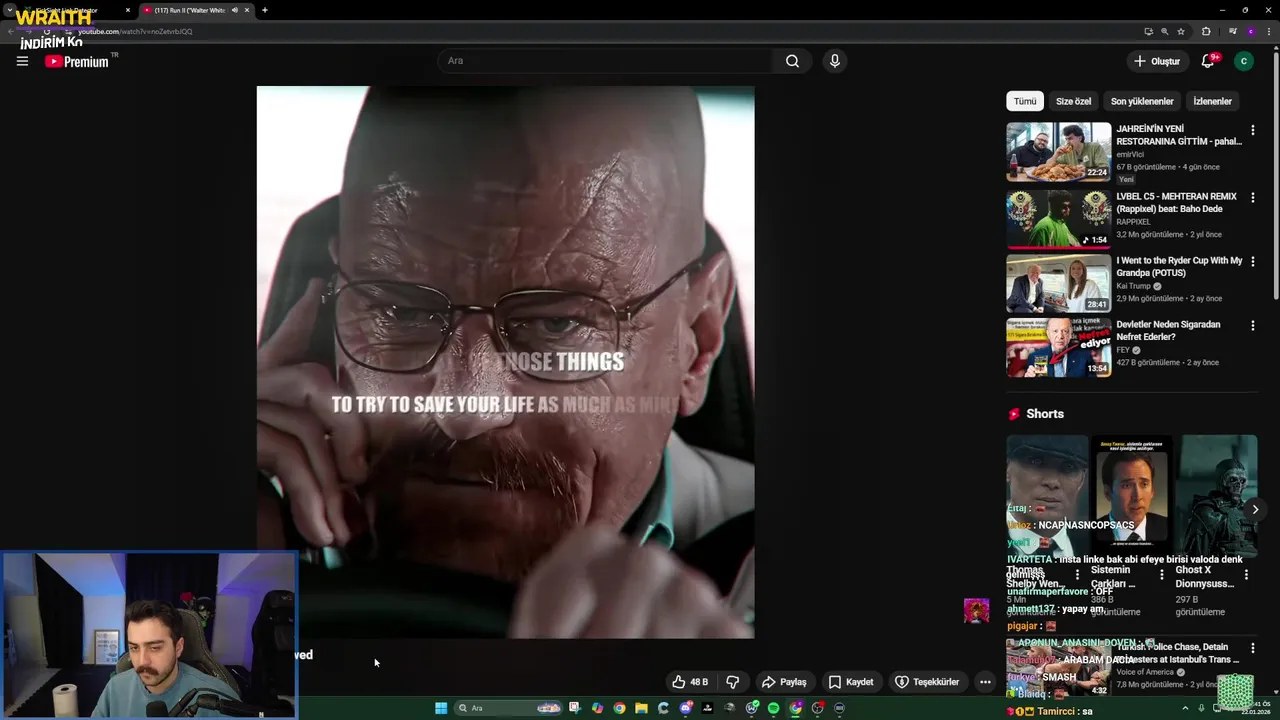Select the İzlenenler filter chip
This screenshot has width=1280, height=720.
coord(1212,101)
